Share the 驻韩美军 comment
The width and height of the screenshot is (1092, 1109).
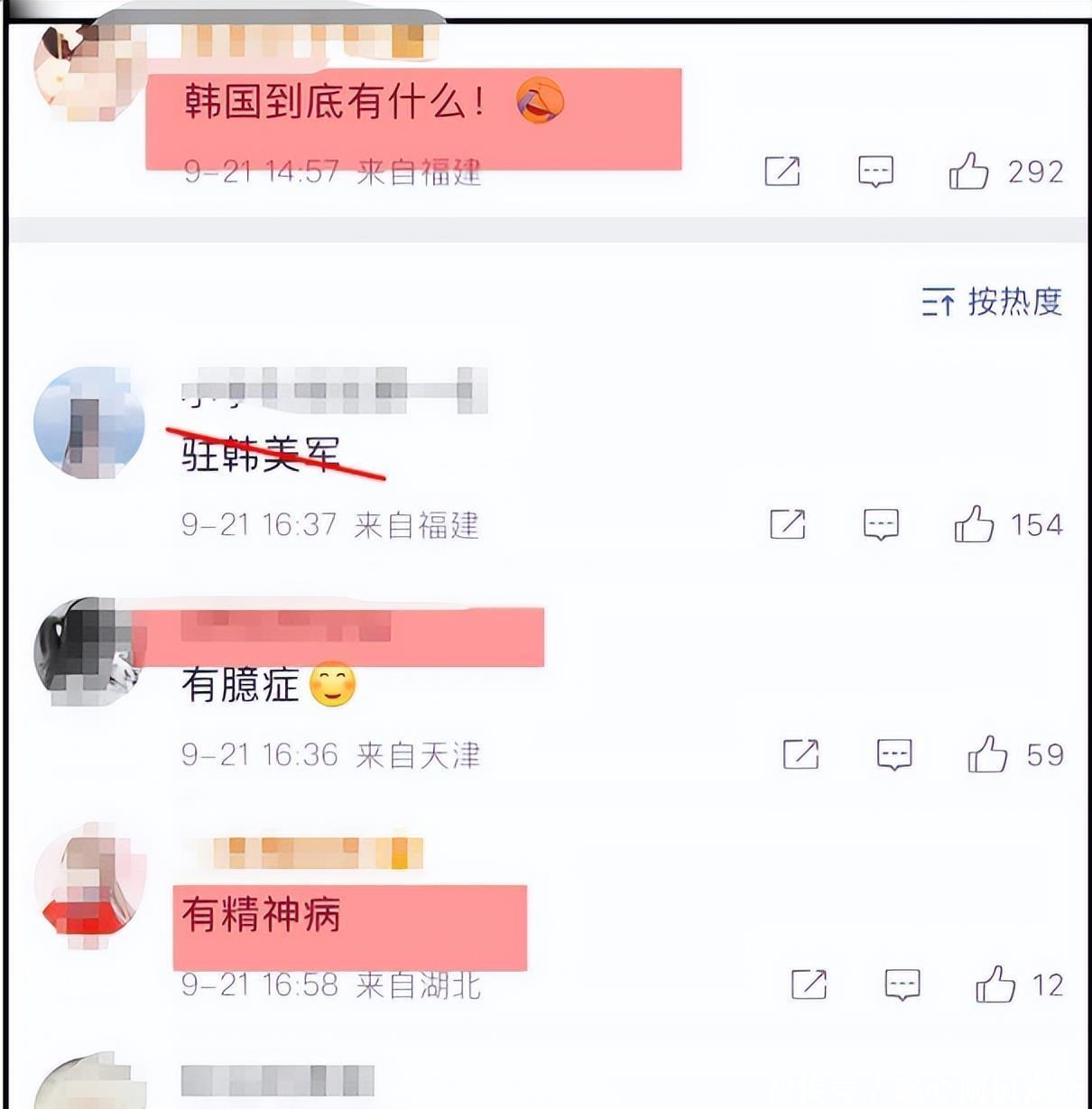pos(788,524)
